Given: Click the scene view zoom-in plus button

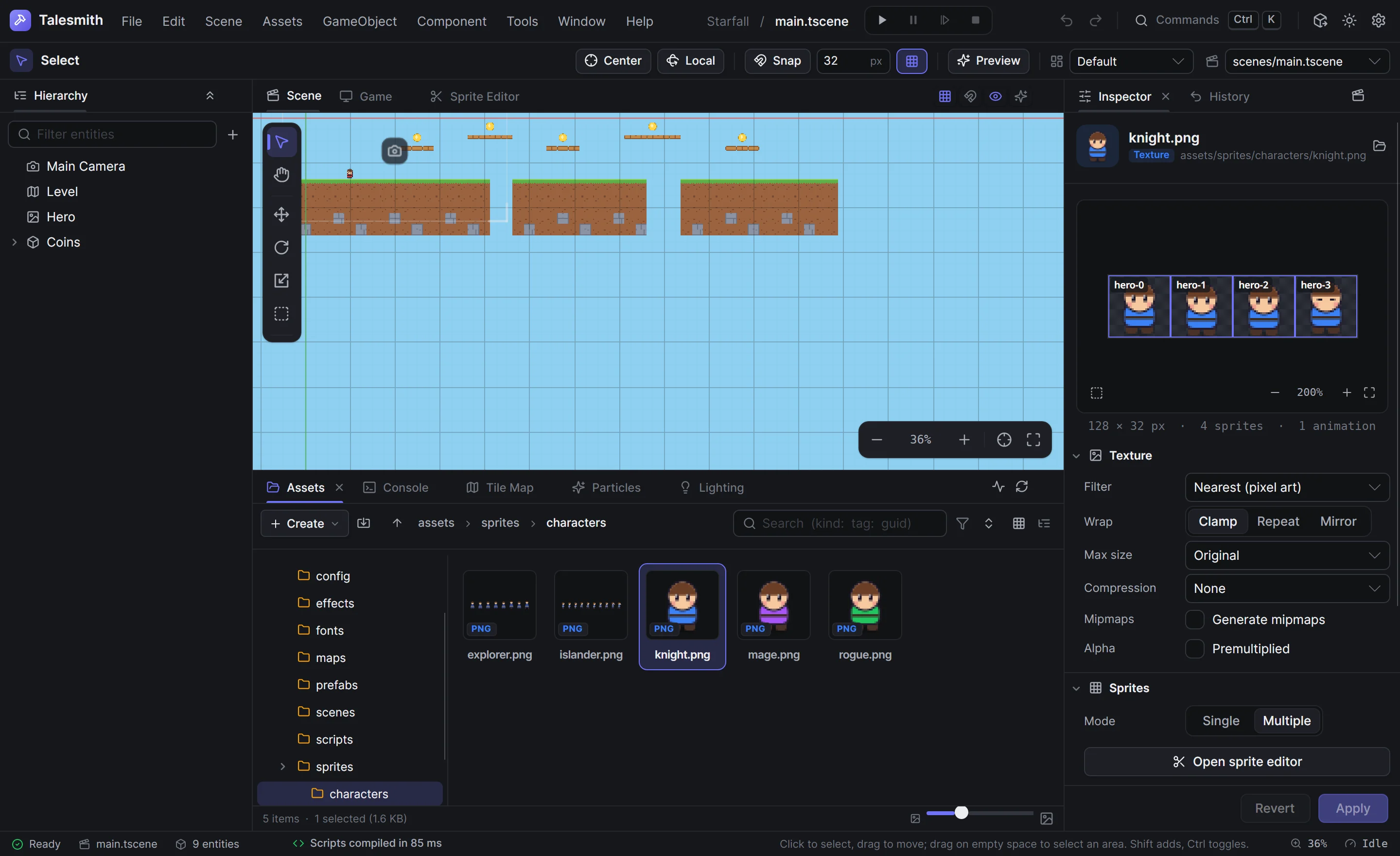Looking at the screenshot, I should (x=964, y=439).
